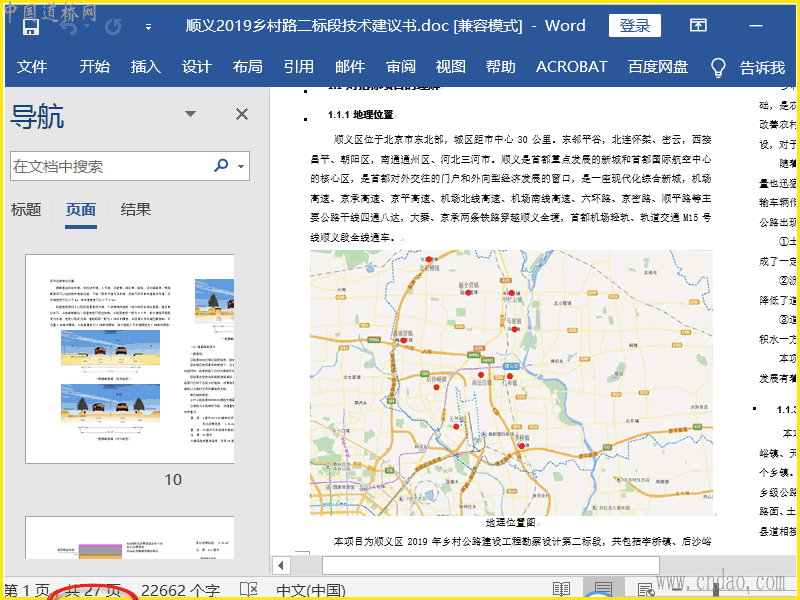Viewport: 800px width, 600px height.
Task: Click the proofing check icon in status bar
Action: point(248,590)
